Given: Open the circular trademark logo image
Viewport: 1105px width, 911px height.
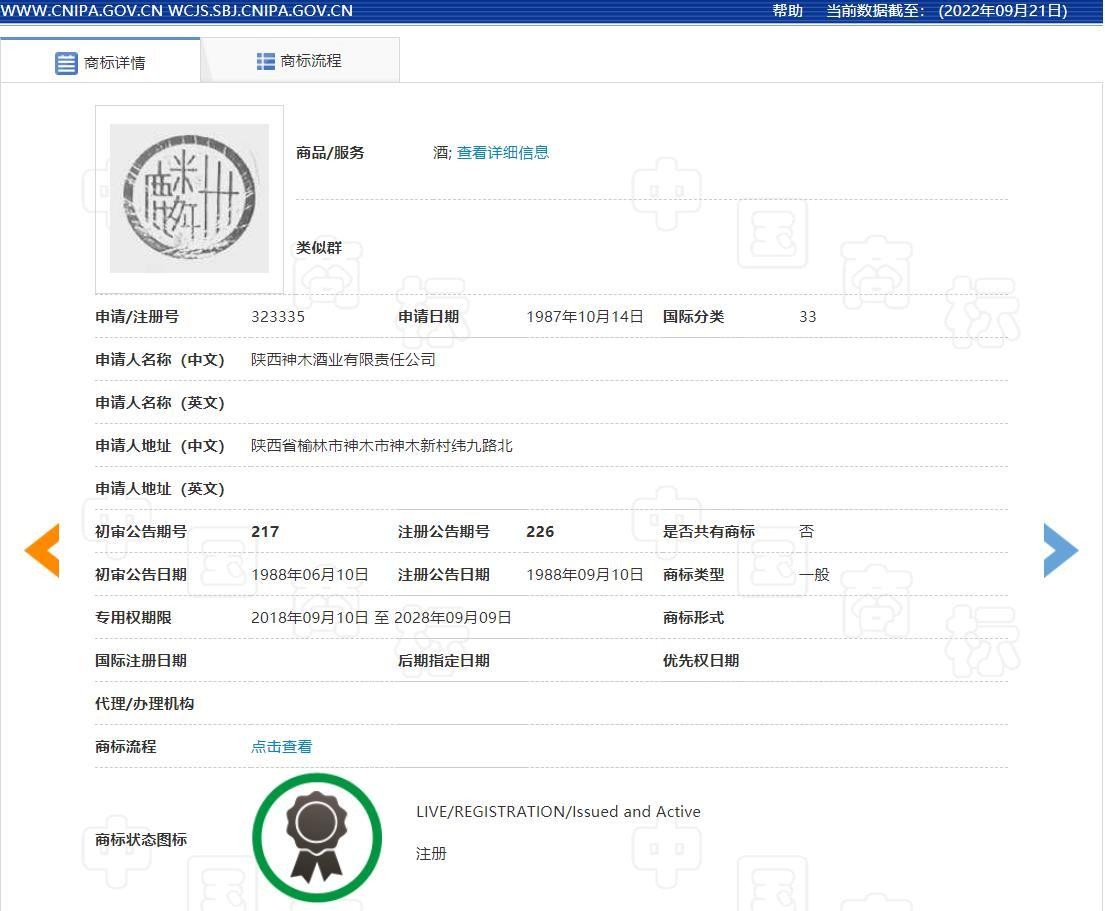Looking at the screenshot, I should coord(189,198).
